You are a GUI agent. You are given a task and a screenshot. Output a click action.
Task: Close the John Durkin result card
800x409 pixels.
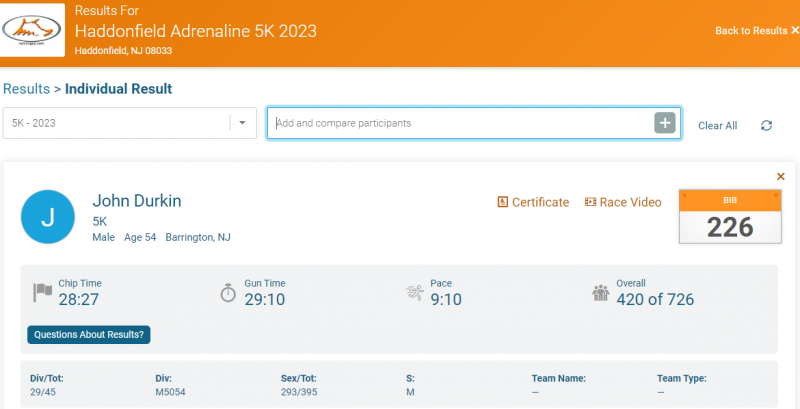pyautogui.click(x=781, y=176)
